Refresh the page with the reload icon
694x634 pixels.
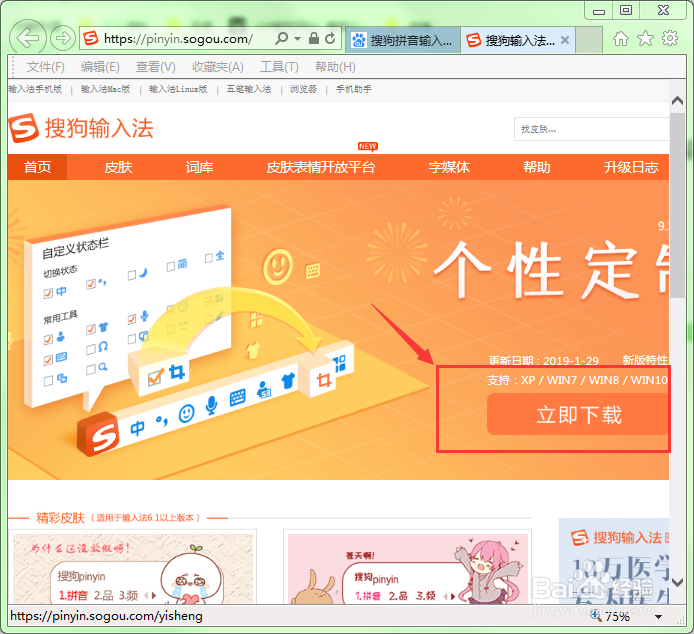point(330,39)
